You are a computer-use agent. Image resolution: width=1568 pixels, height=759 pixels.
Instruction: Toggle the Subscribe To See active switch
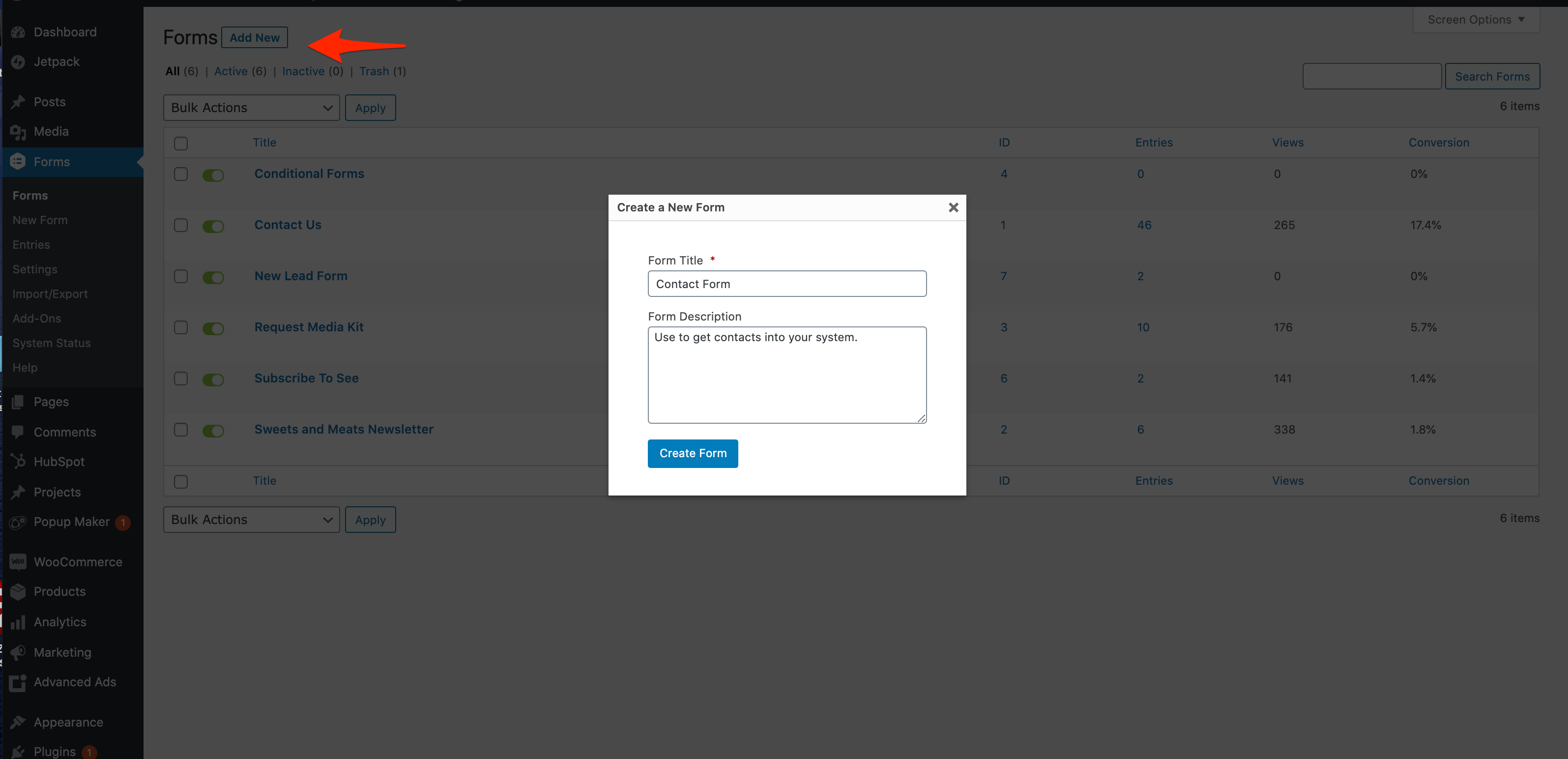click(213, 380)
